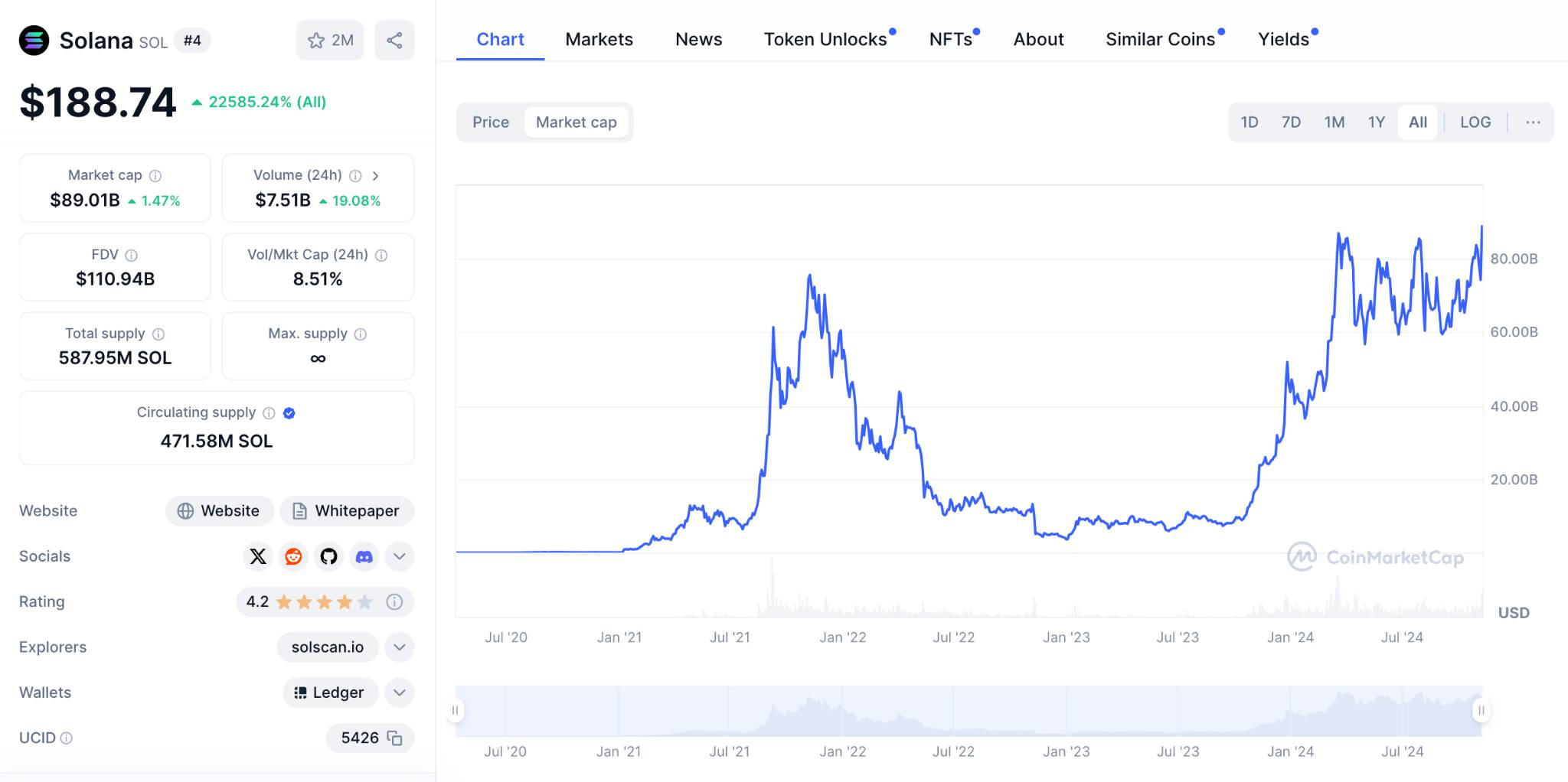Expand more Explorers dropdown
This screenshot has height=782, width=1568.
tap(400, 647)
